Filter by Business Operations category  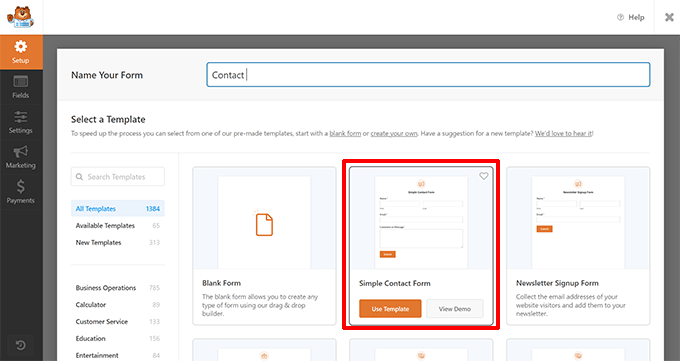118,288
